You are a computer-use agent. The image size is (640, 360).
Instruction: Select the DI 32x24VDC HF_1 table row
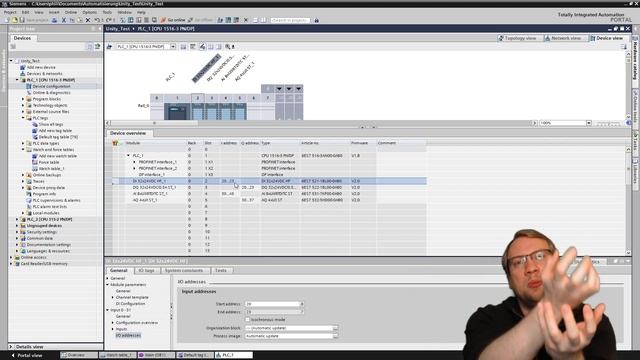(269, 181)
